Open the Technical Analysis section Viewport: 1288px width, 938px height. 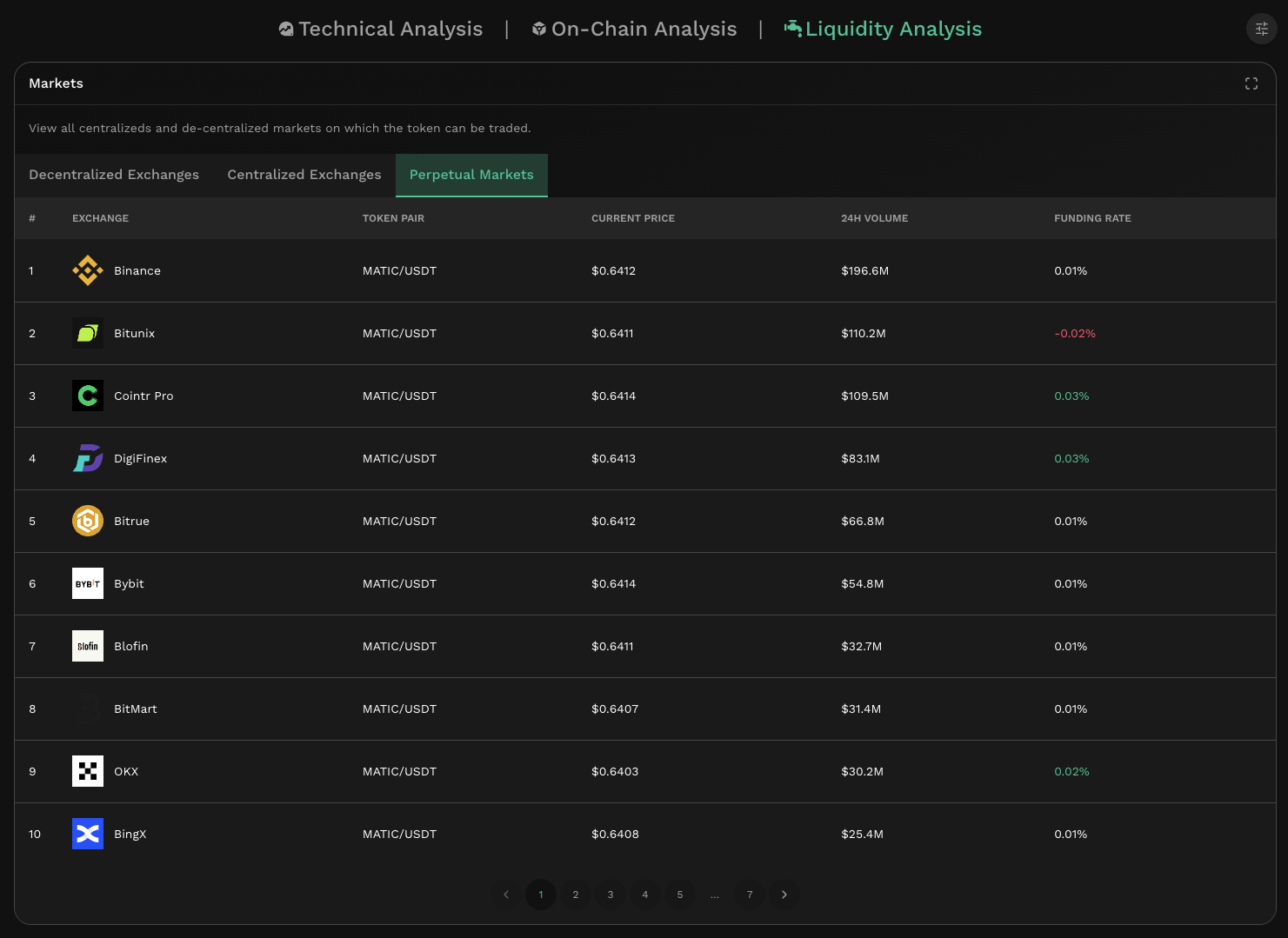tap(380, 29)
